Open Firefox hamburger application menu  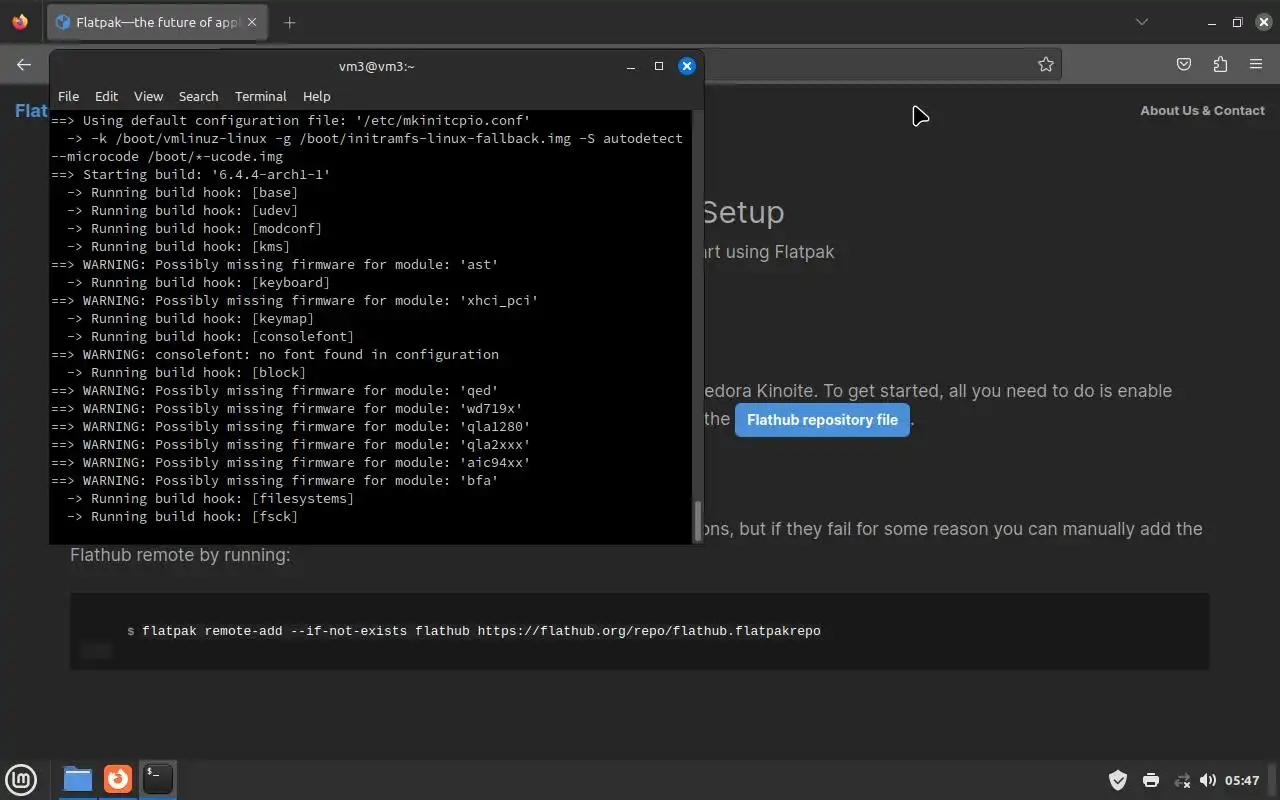[1256, 64]
